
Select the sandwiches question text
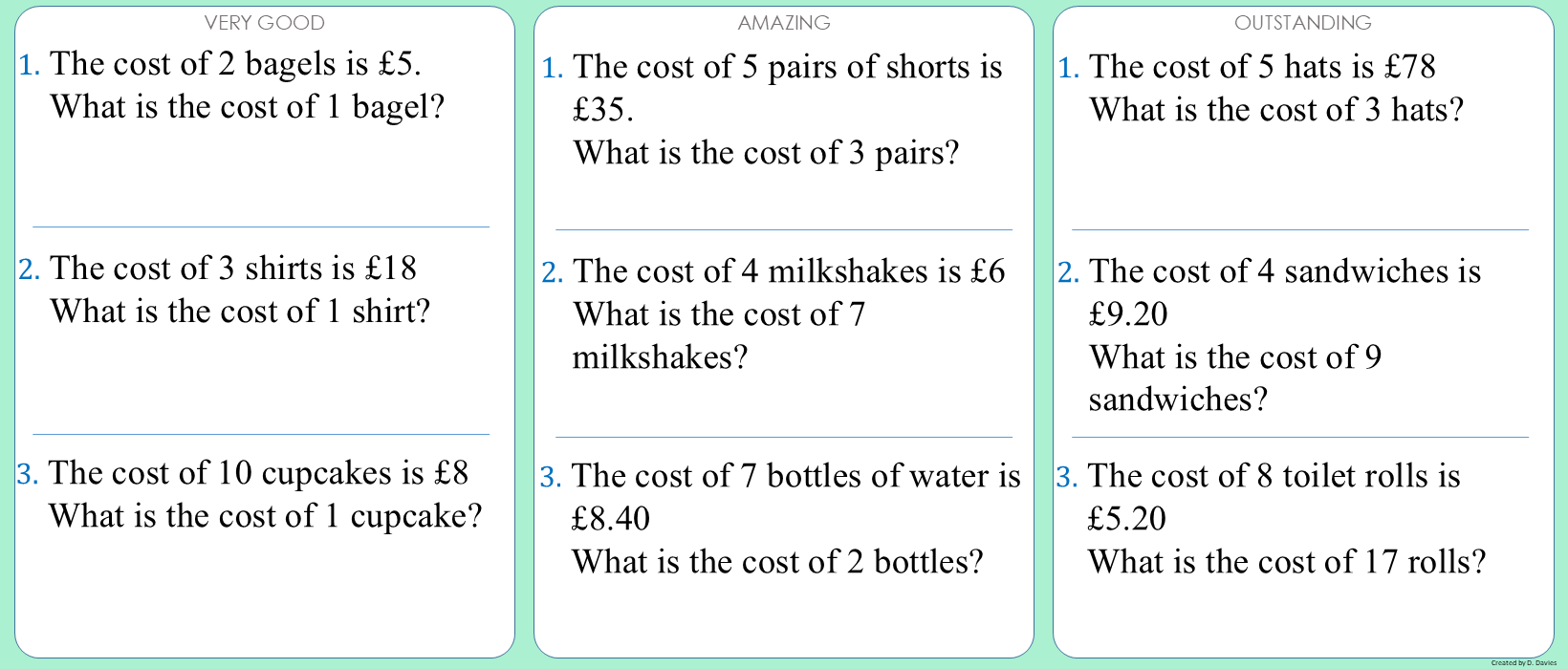click(x=1283, y=334)
